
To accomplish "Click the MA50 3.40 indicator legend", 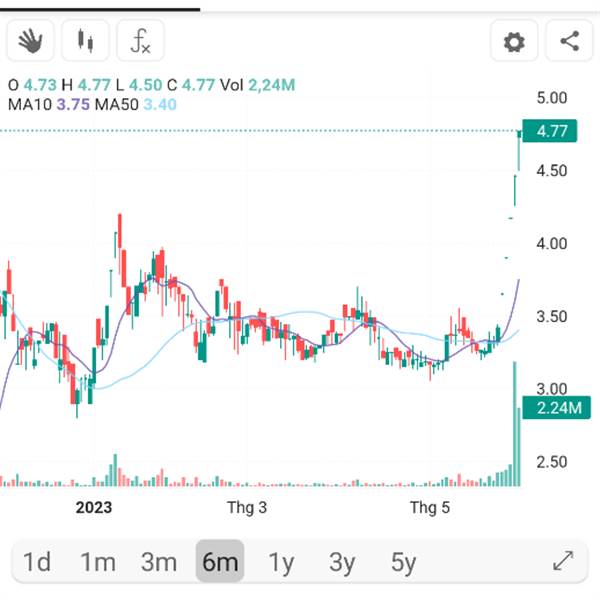I will (135, 104).
